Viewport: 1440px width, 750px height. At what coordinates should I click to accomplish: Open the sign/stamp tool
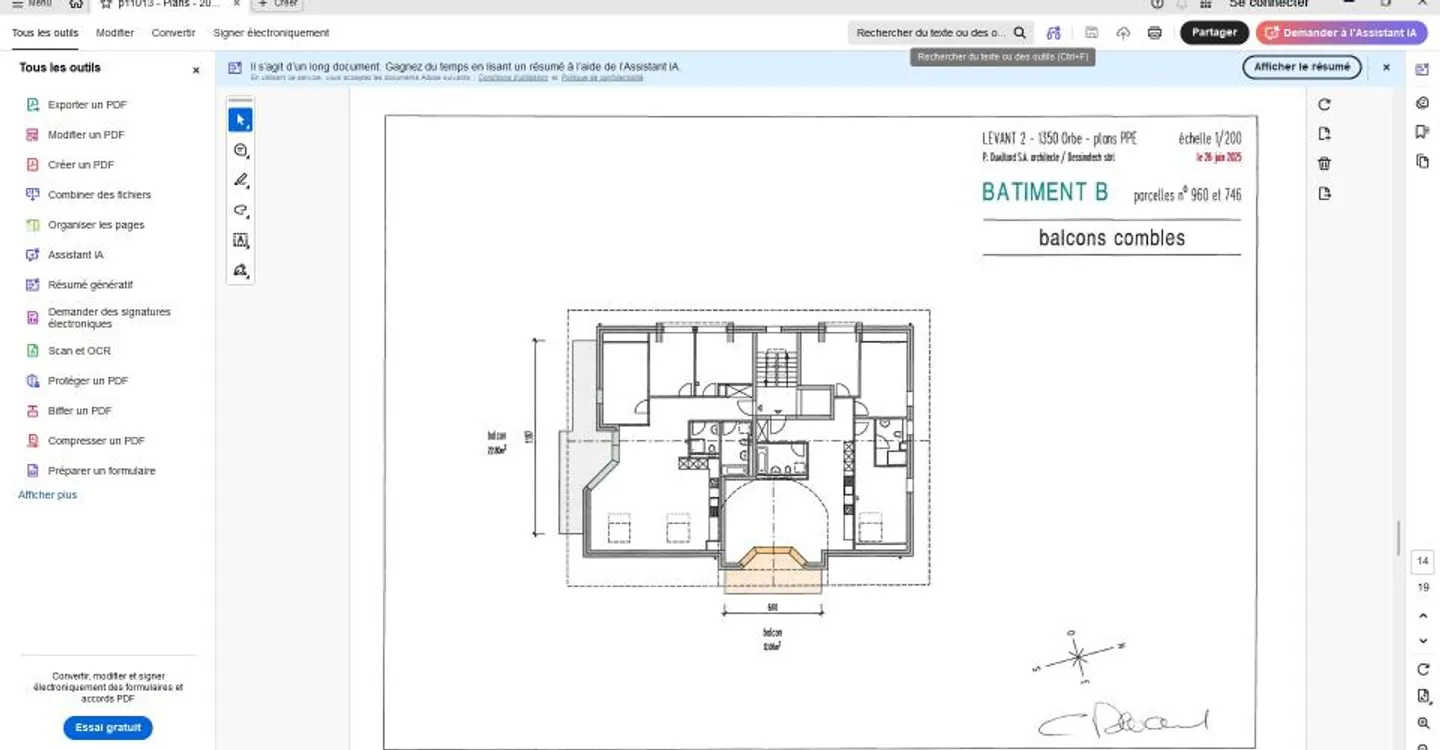pos(240,271)
